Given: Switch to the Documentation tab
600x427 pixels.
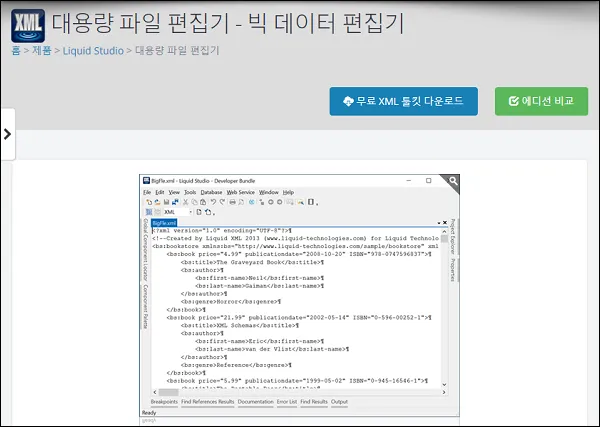Looking at the screenshot, I should point(256,402).
